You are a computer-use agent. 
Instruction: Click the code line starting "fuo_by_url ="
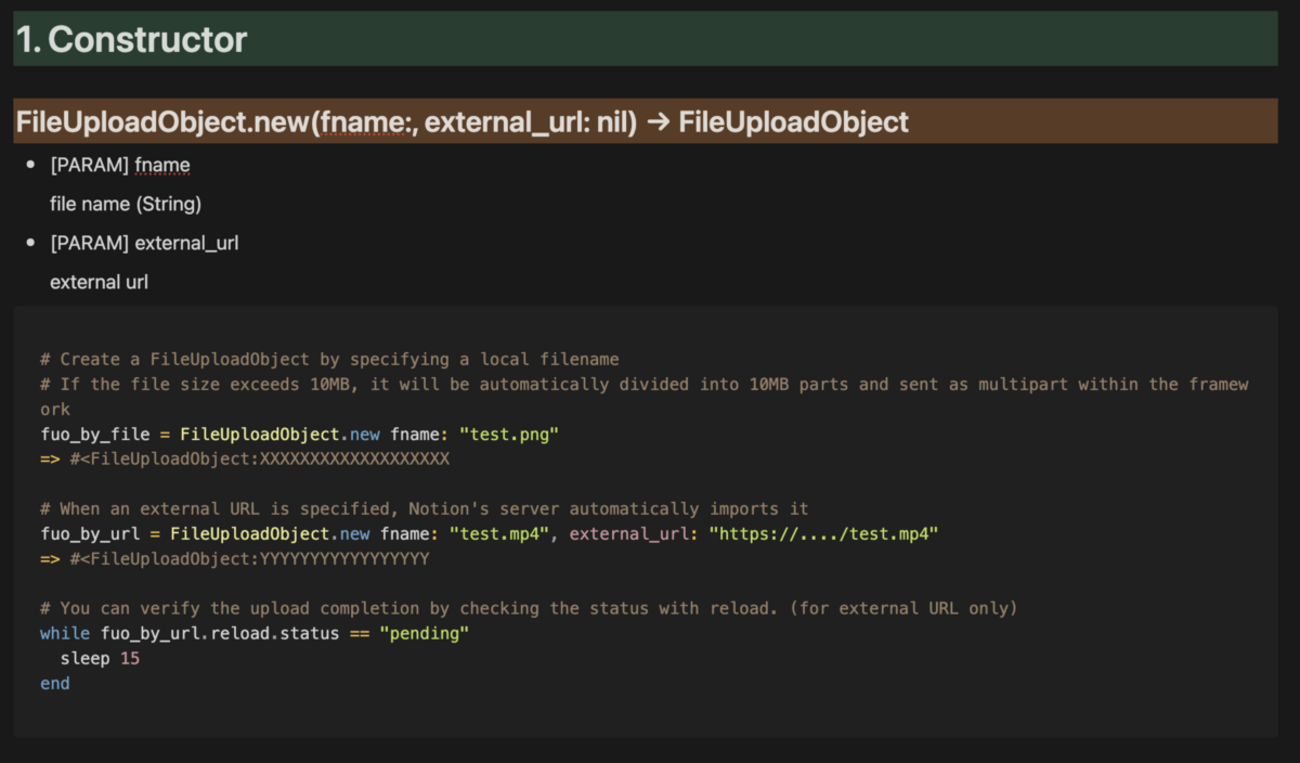point(489,534)
